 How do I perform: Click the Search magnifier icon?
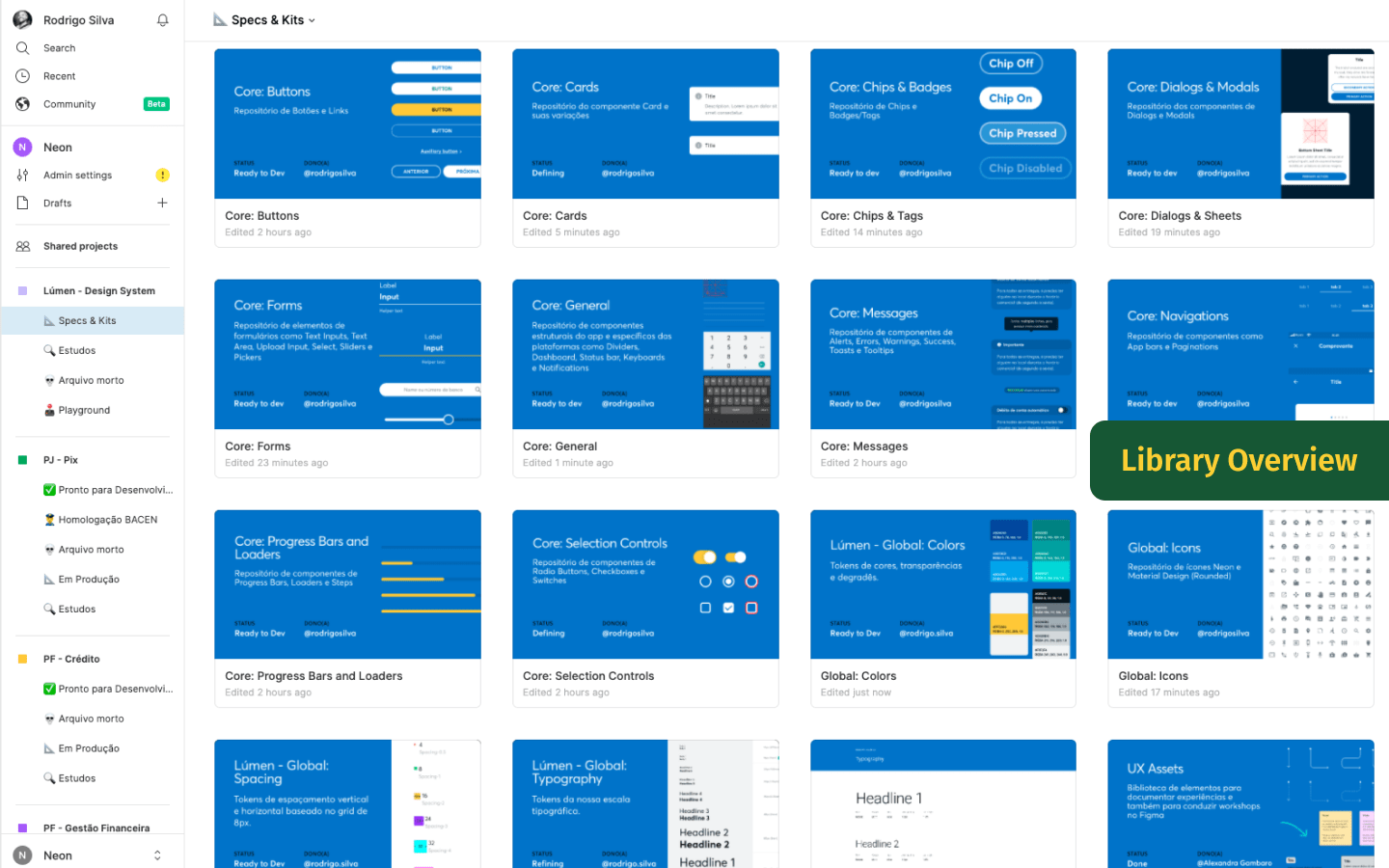(22, 48)
